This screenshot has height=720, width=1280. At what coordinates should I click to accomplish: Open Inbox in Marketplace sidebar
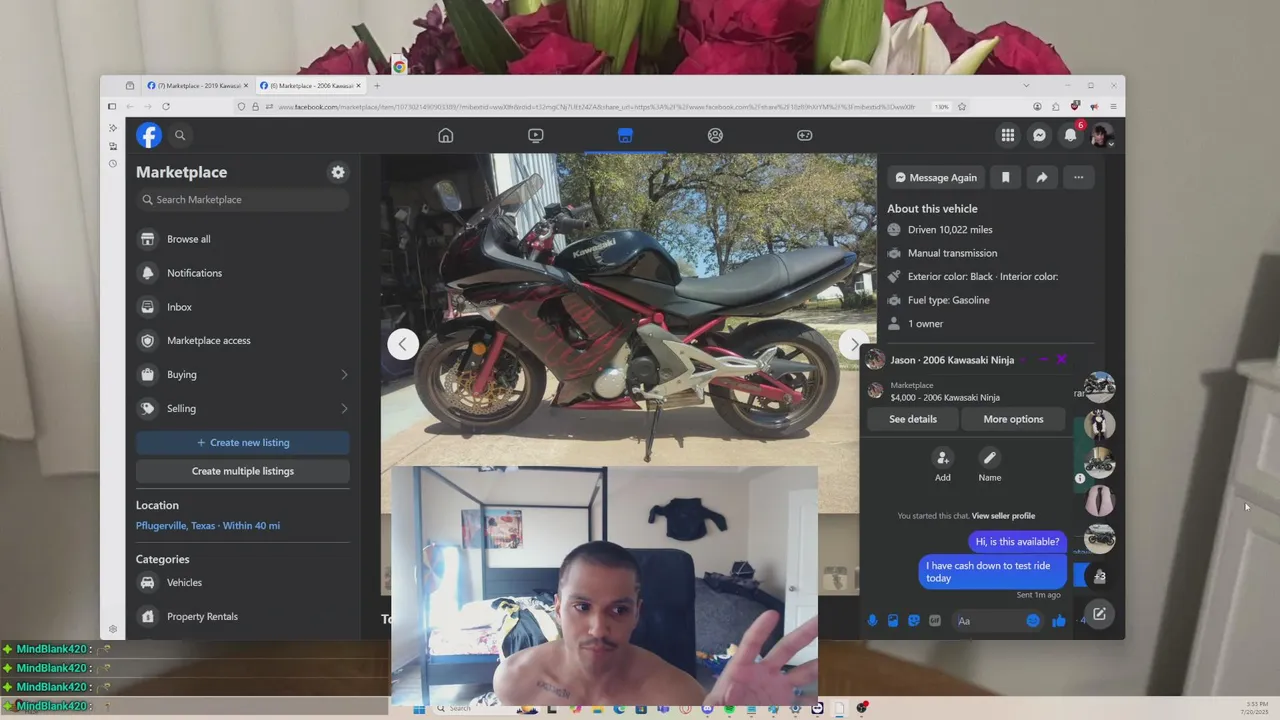(x=243, y=307)
